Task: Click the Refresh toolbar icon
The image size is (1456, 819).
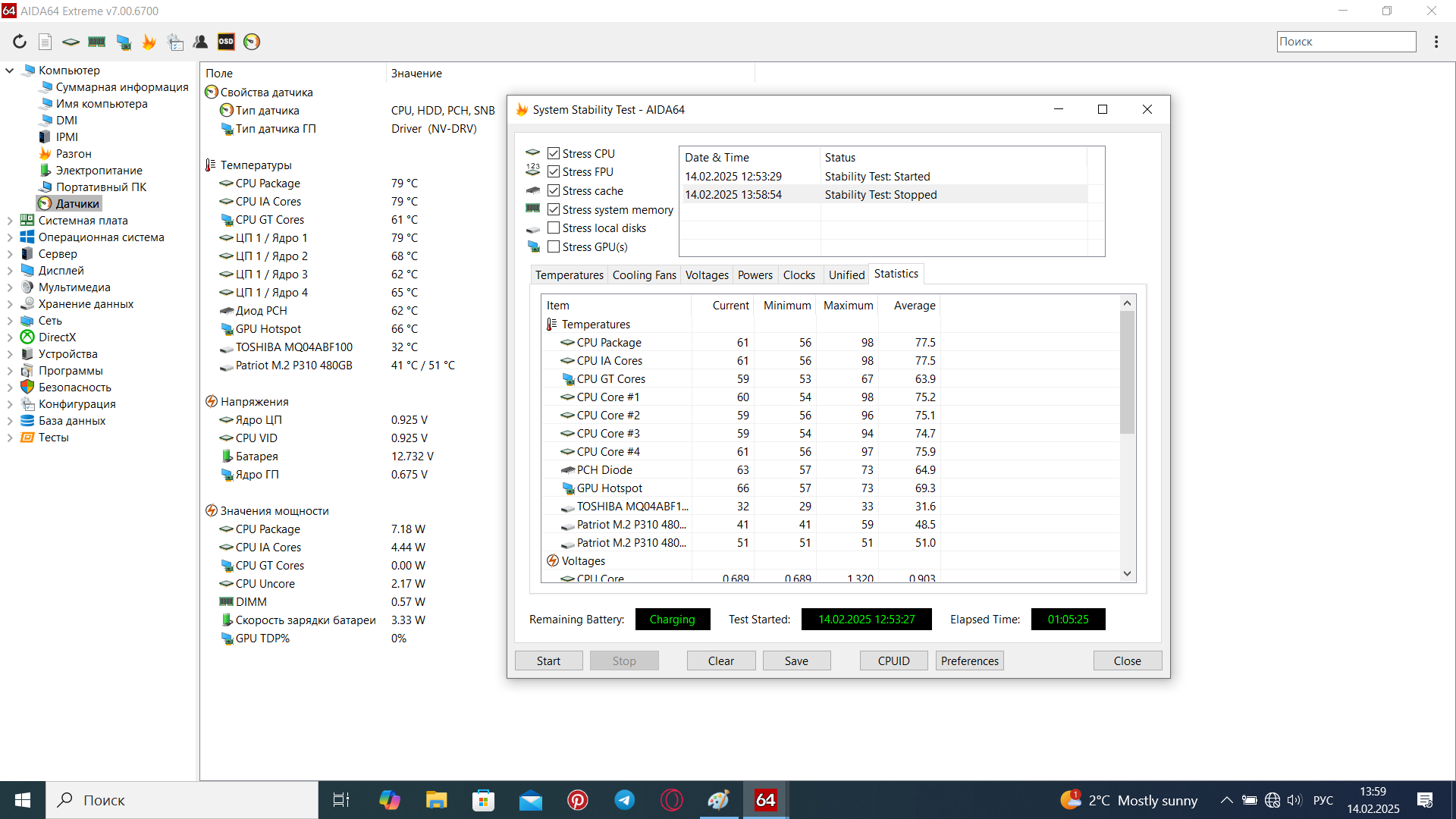Action: [20, 42]
